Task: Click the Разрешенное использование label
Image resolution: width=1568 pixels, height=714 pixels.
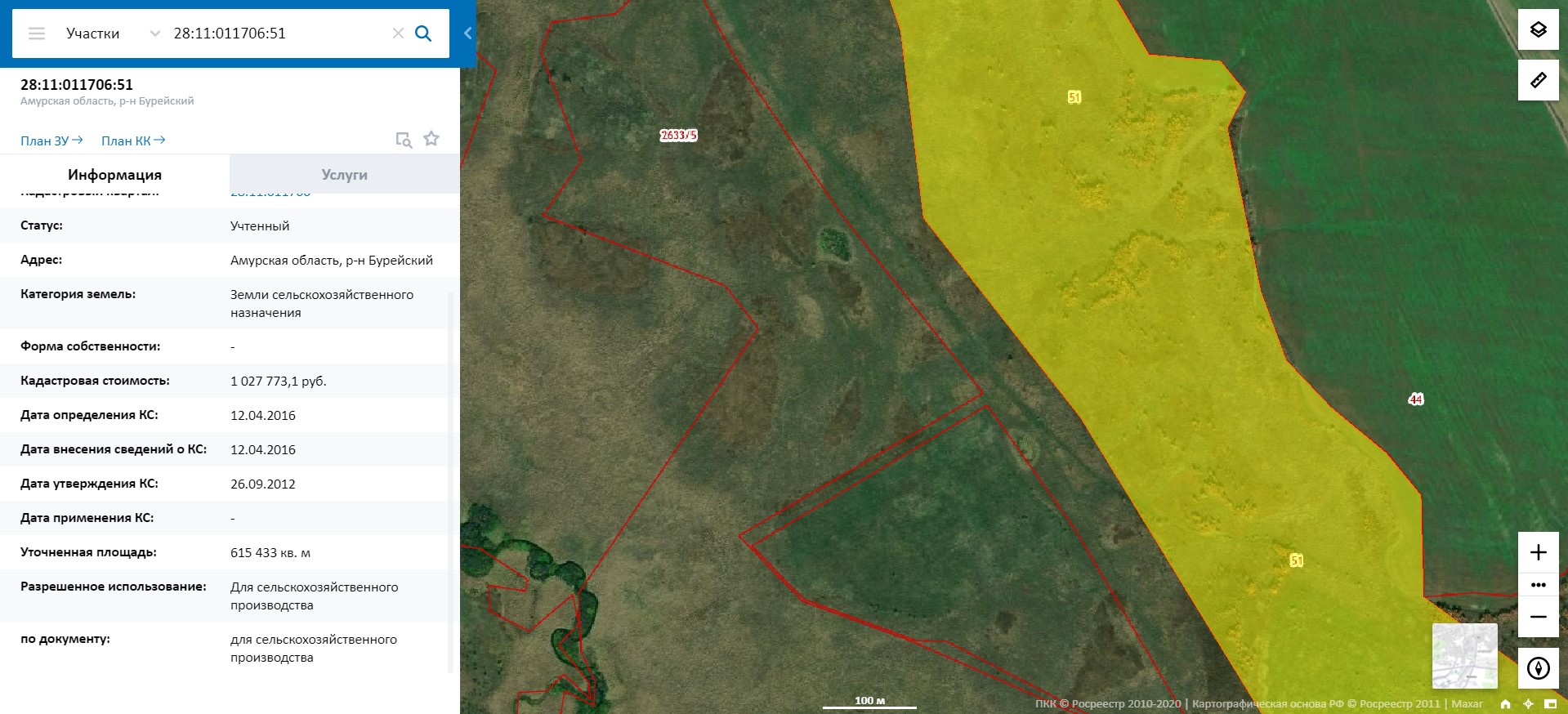Action: pyautogui.click(x=114, y=587)
